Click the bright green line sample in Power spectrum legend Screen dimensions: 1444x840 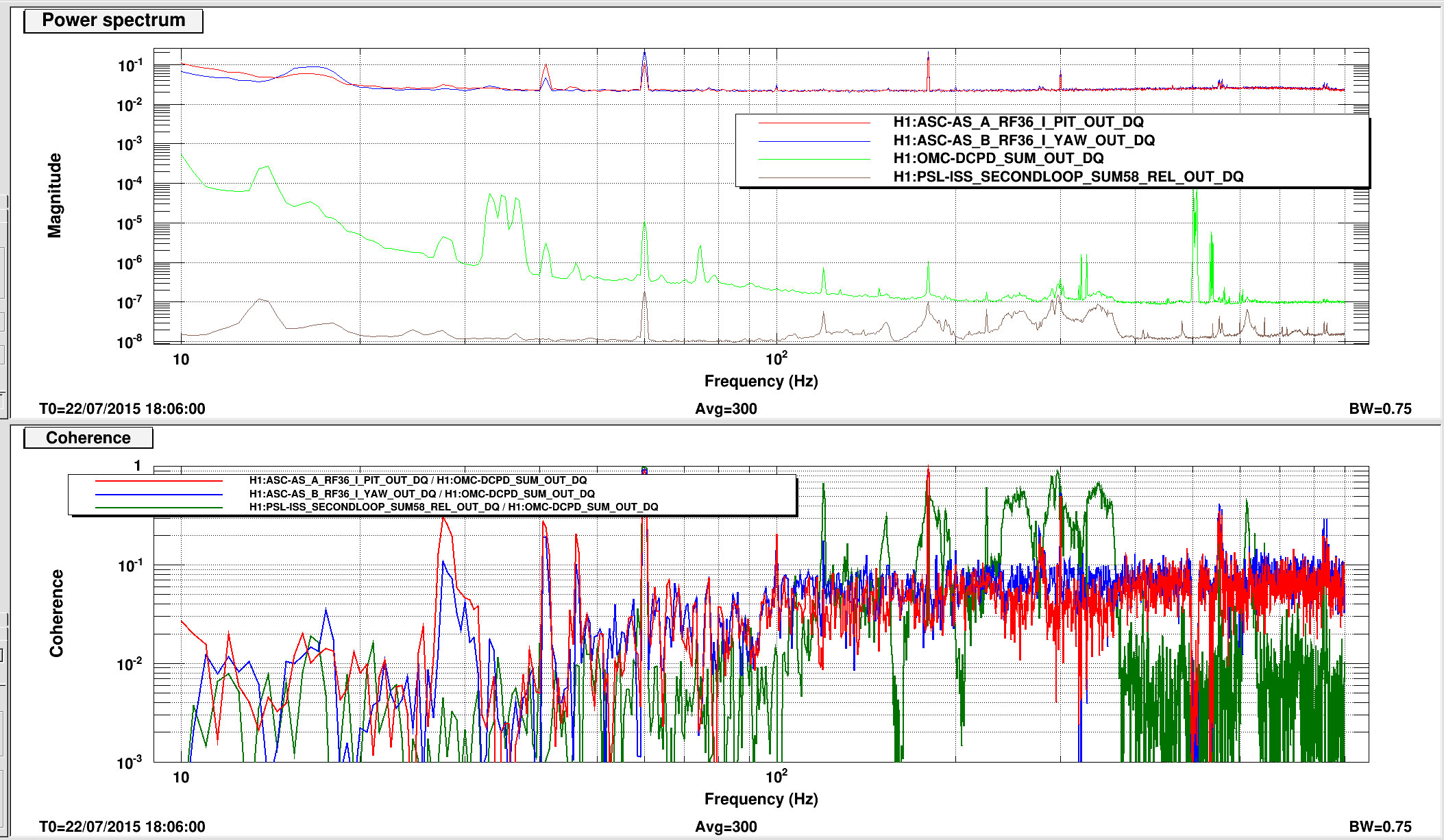[x=814, y=159]
